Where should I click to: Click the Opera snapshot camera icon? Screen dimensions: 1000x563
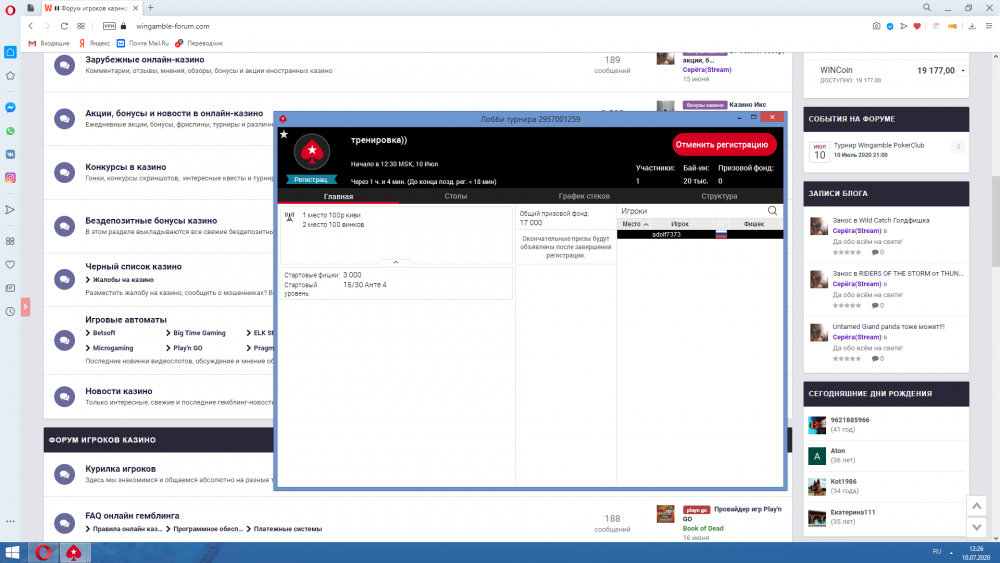tap(876, 25)
